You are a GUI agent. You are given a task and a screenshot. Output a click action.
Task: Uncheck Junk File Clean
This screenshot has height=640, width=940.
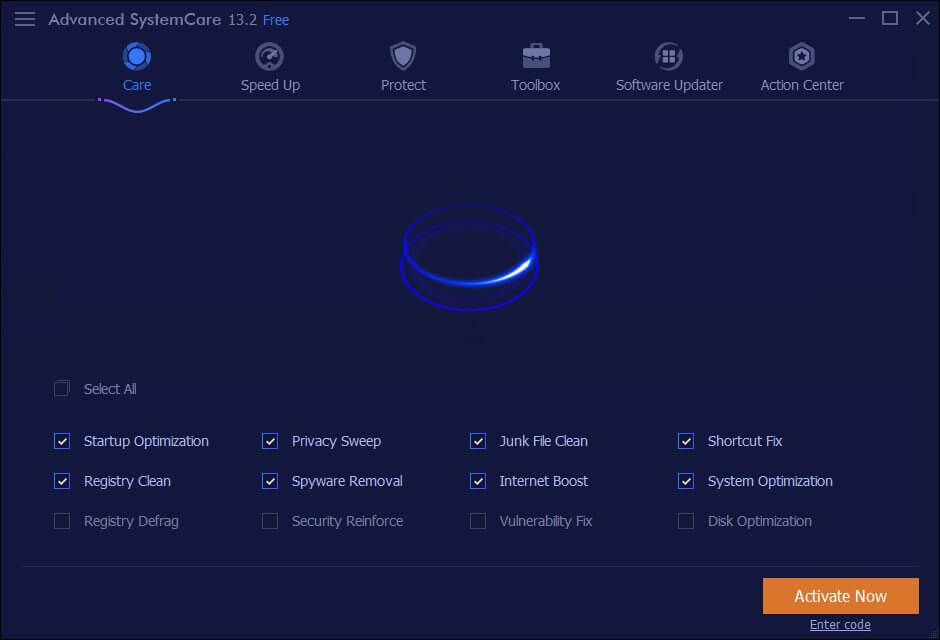478,441
